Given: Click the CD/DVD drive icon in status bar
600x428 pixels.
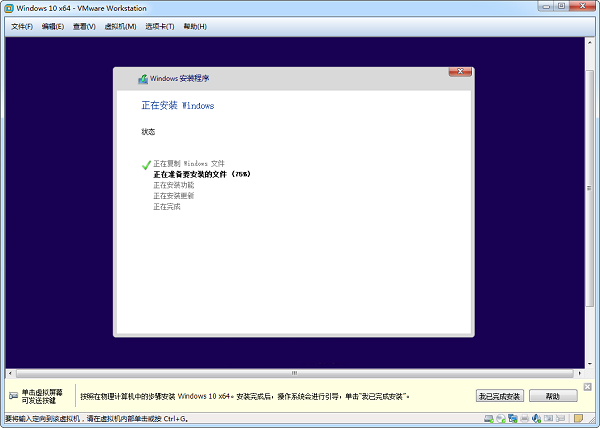Looking at the screenshot, I should pos(501,418).
